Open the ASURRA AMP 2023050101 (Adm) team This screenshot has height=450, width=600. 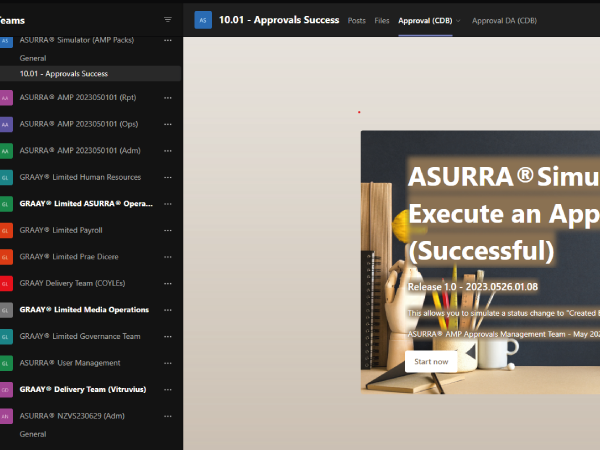[80, 150]
